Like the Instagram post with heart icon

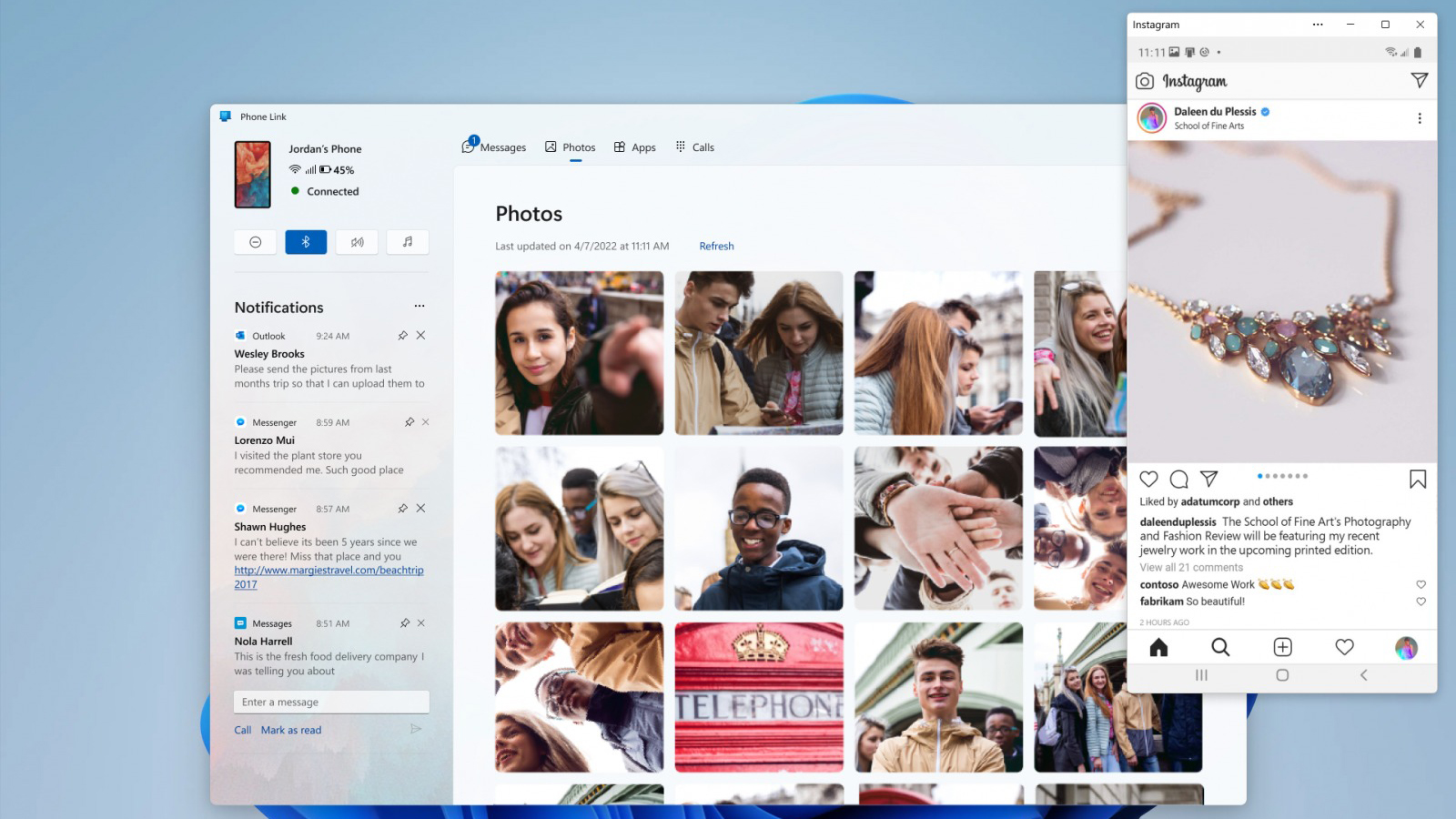1148,480
